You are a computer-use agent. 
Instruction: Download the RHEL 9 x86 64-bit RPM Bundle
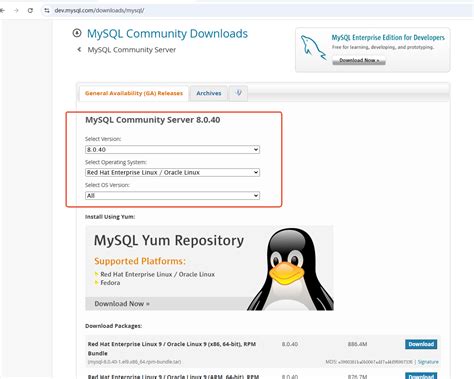coord(421,344)
